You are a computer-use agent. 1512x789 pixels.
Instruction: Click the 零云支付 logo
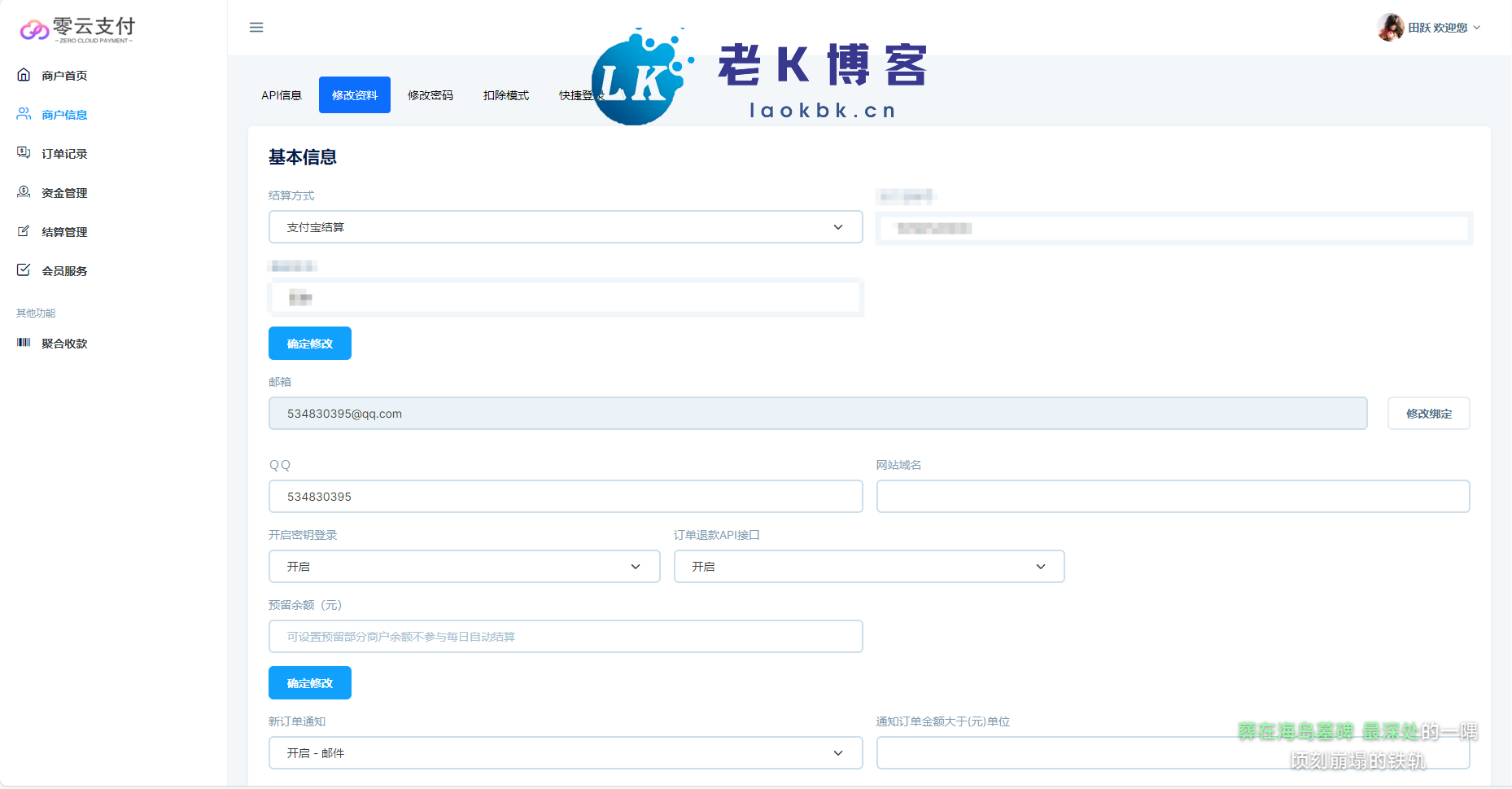(x=77, y=30)
